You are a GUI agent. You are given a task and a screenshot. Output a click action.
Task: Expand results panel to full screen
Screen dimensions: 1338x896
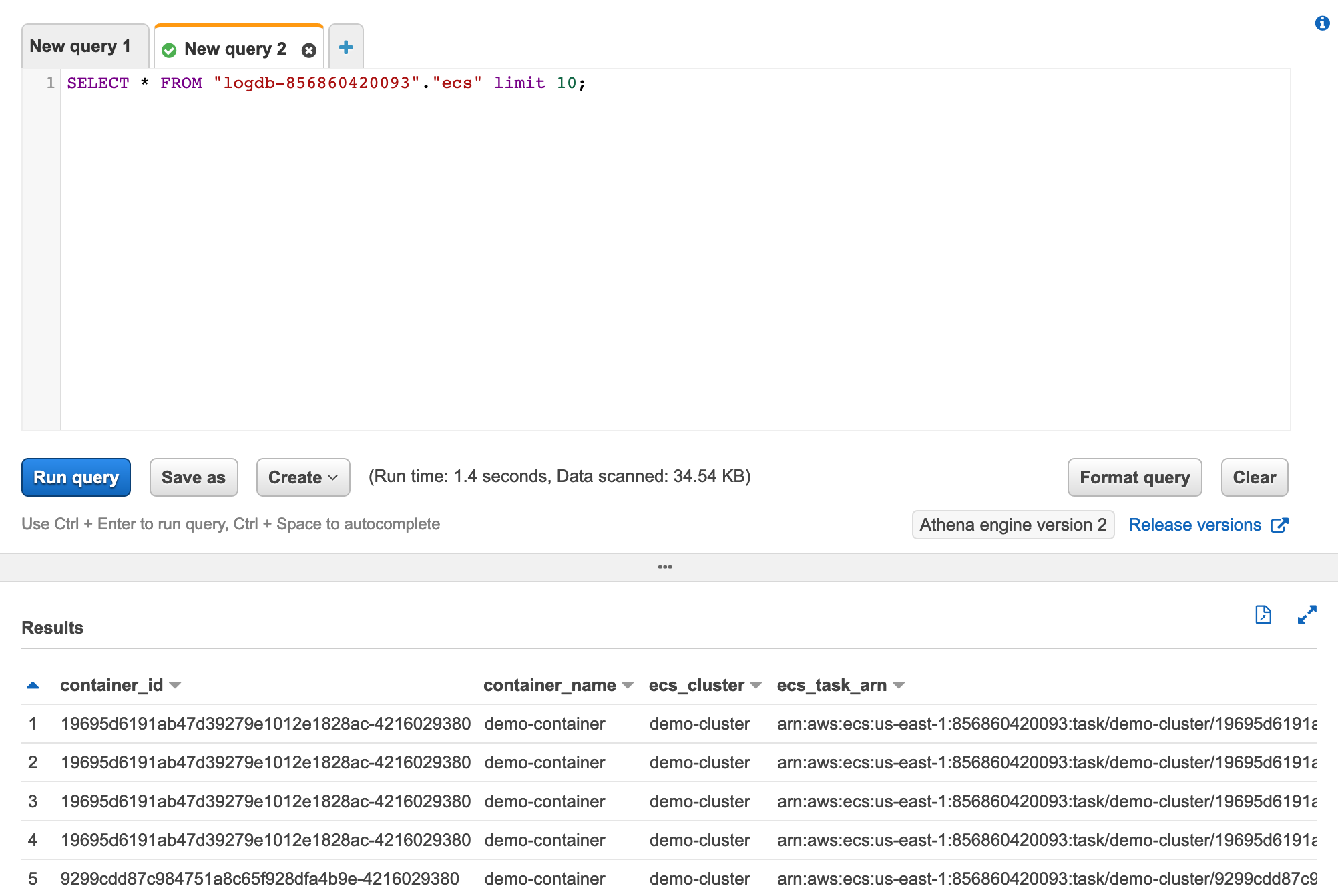1307,614
